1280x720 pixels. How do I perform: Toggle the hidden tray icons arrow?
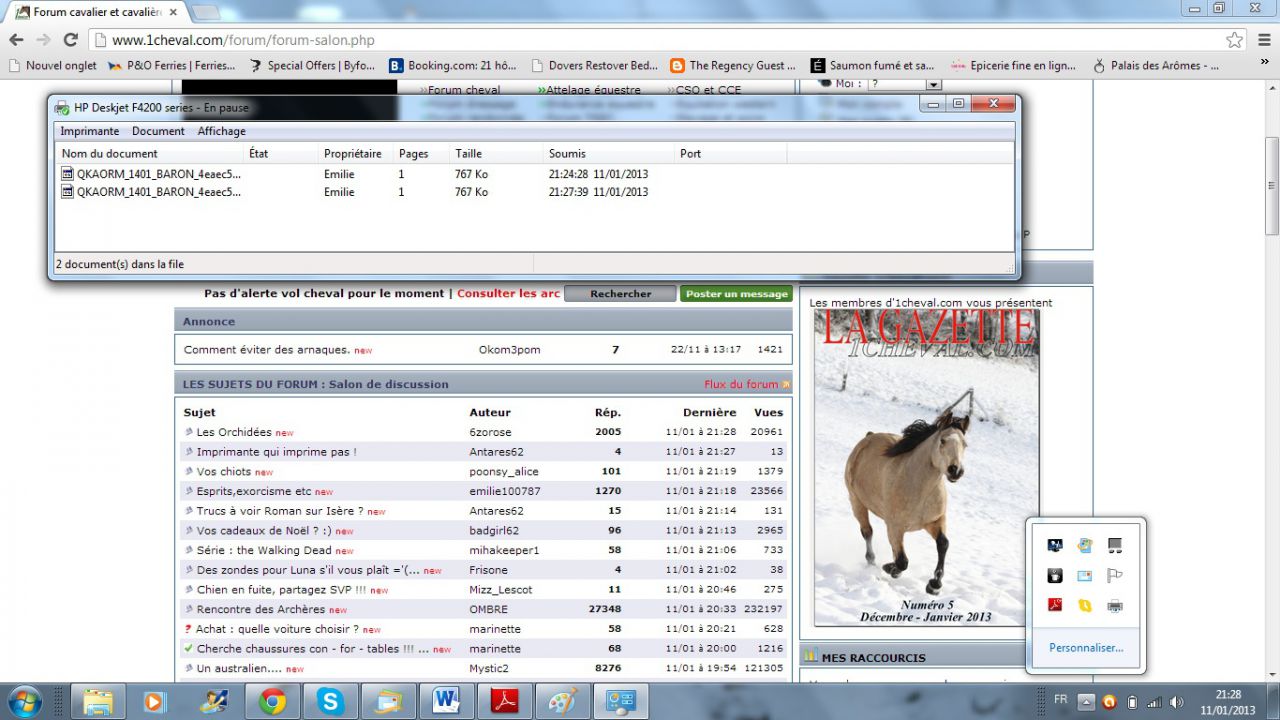tap(1086, 702)
